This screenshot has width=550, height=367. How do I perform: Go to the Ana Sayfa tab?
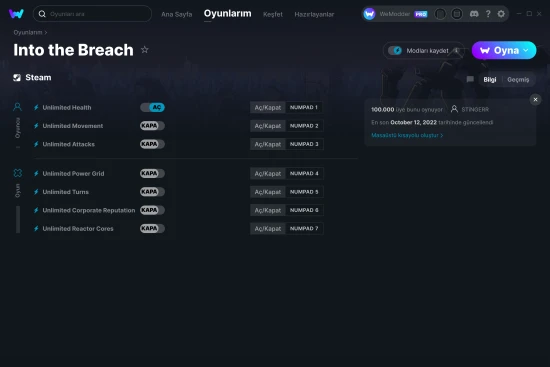point(177,14)
